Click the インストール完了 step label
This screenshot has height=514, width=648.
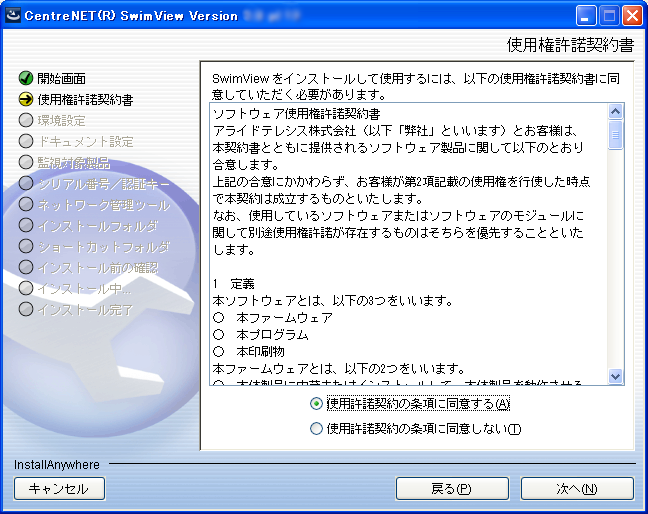85,310
